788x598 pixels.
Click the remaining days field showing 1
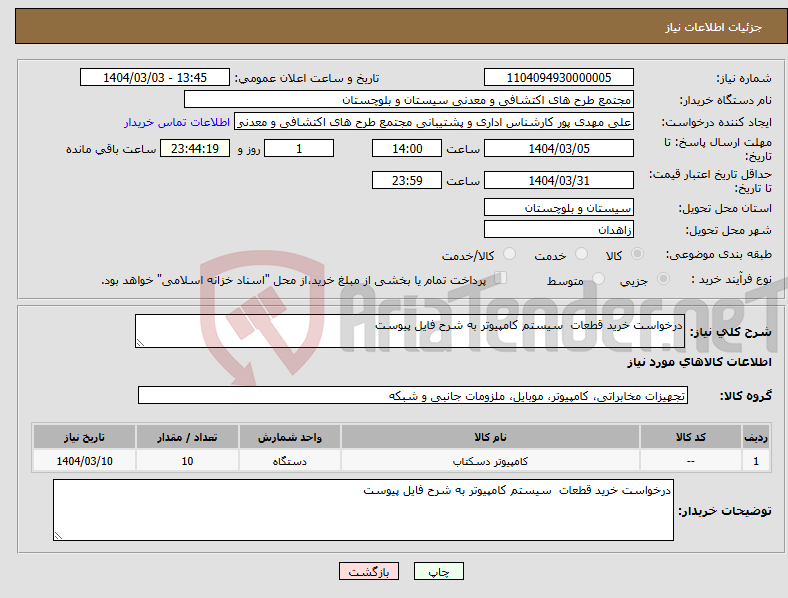pos(299,148)
